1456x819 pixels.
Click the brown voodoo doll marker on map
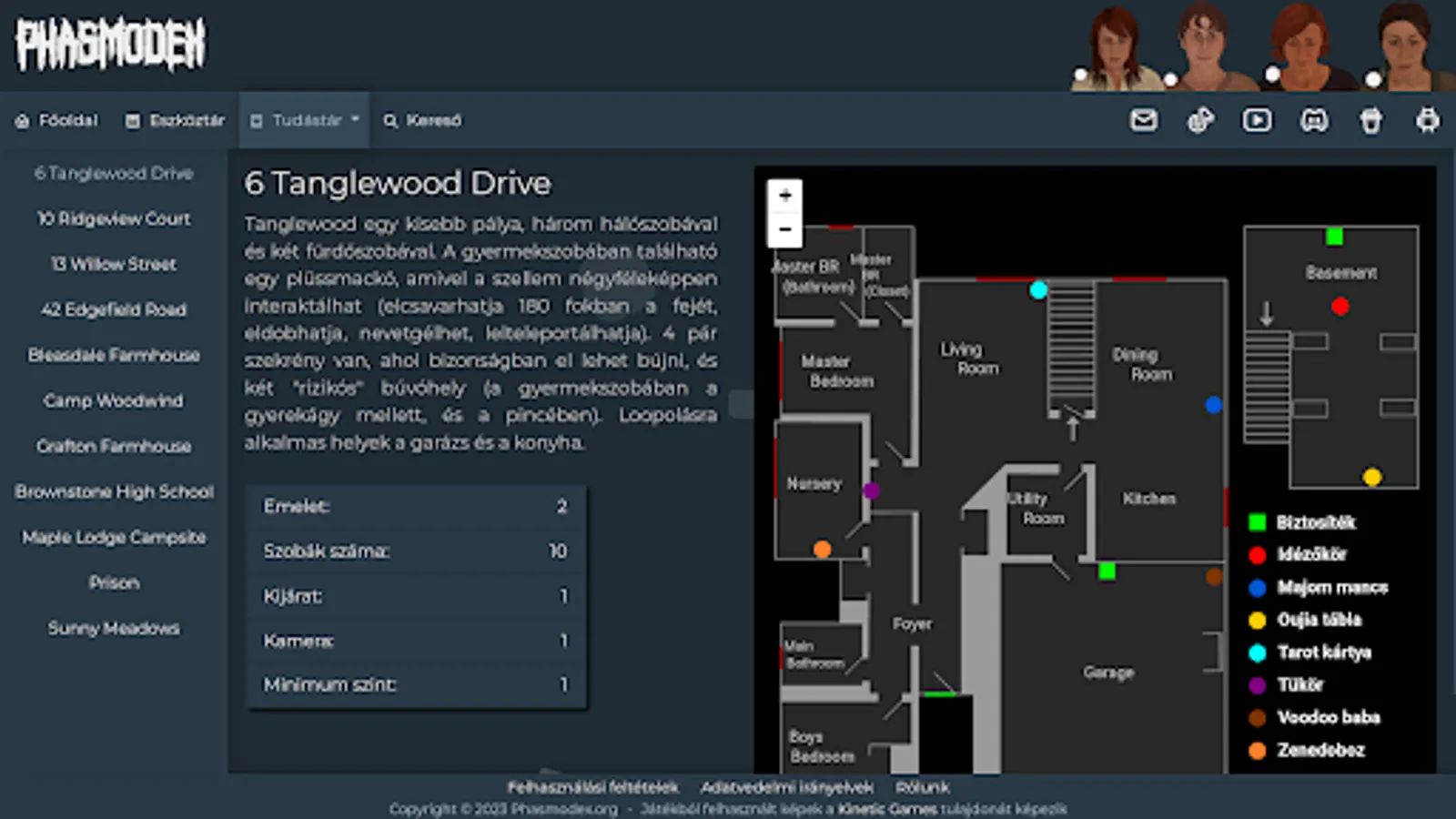point(1214,576)
